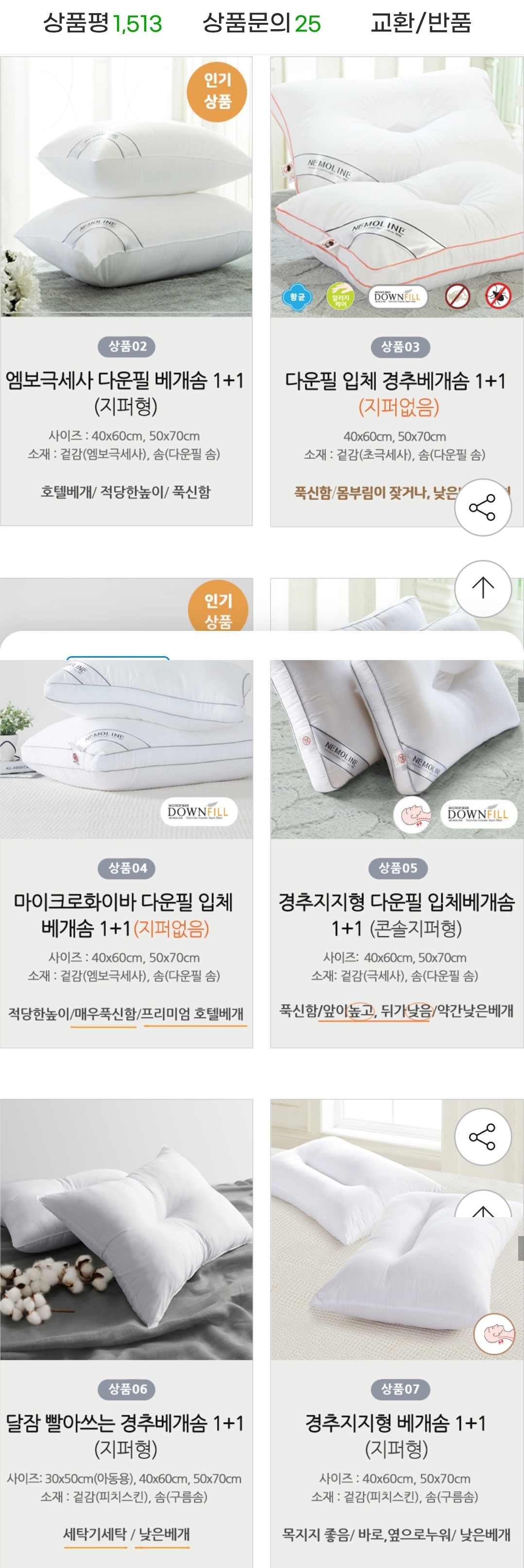Tap the neck-support face icon on 상품05
This screenshot has width=524, height=1568.
(x=412, y=815)
